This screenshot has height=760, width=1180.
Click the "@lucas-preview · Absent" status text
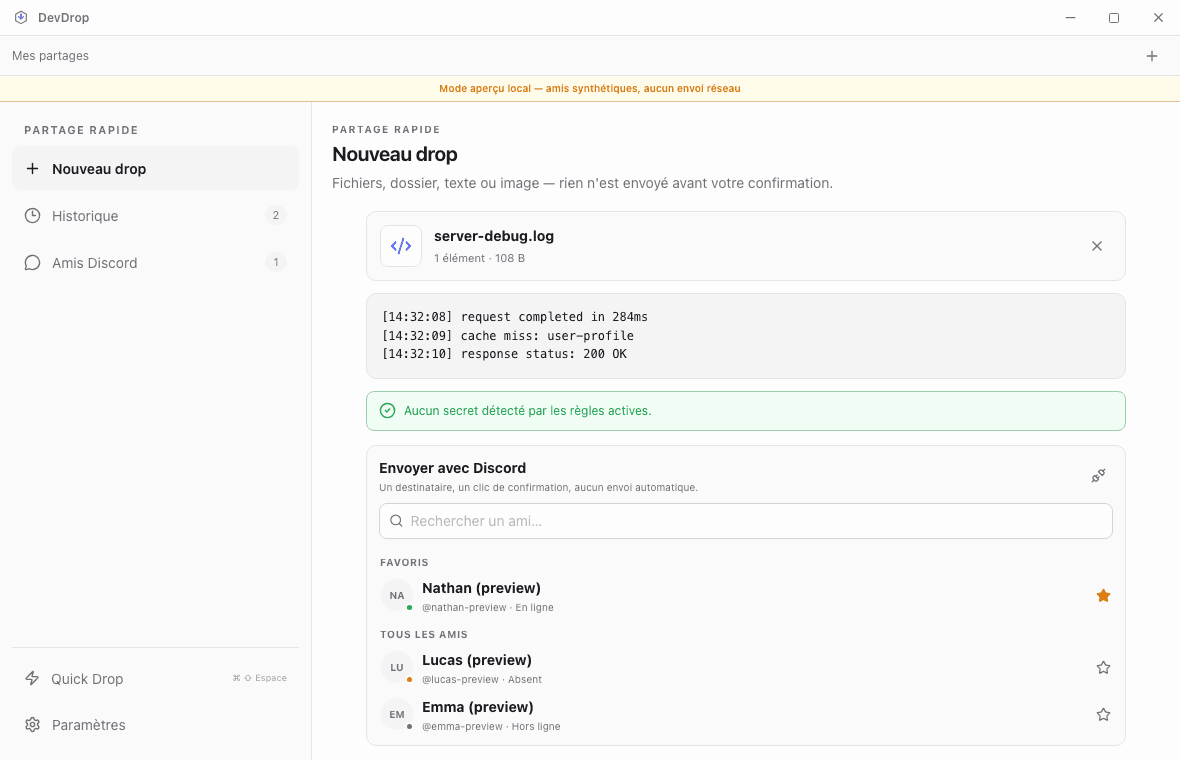[x=482, y=679]
